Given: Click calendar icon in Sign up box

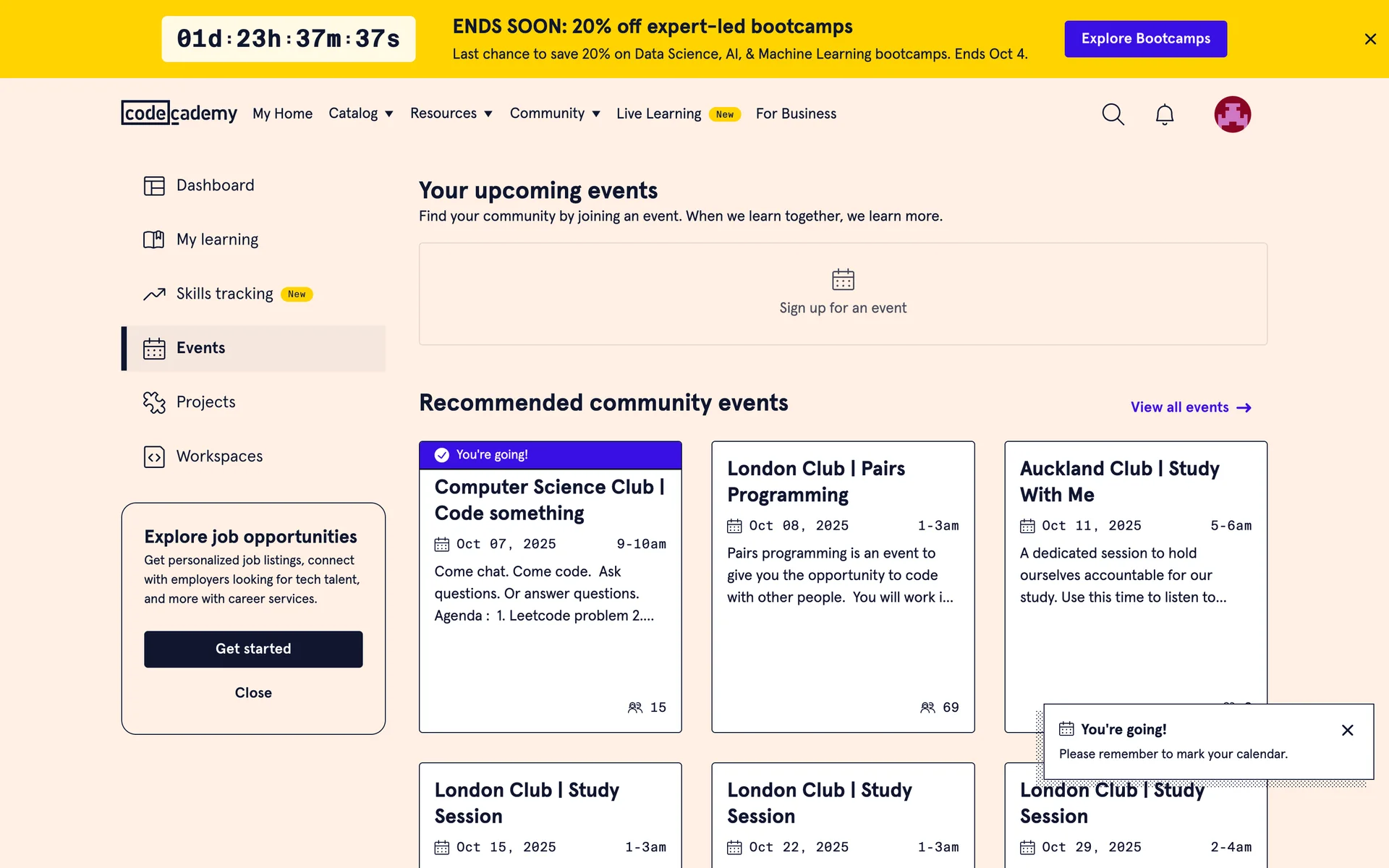Looking at the screenshot, I should 843,279.
